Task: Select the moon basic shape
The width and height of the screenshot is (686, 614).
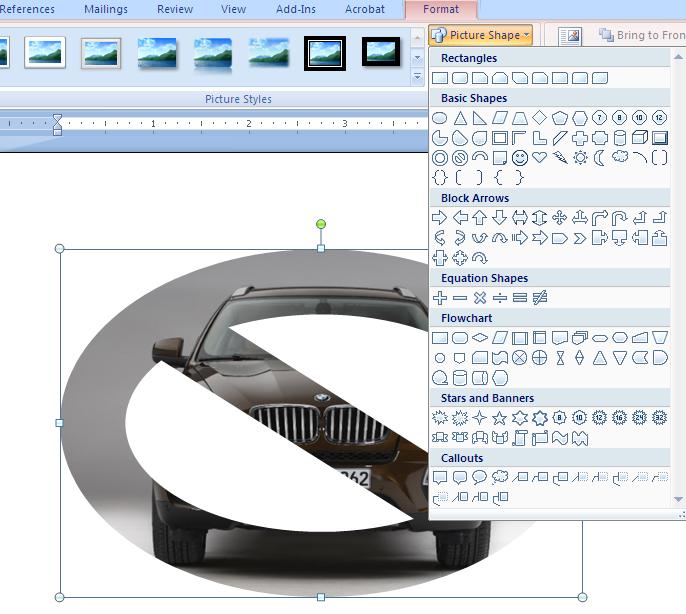Action: click(600, 158)
